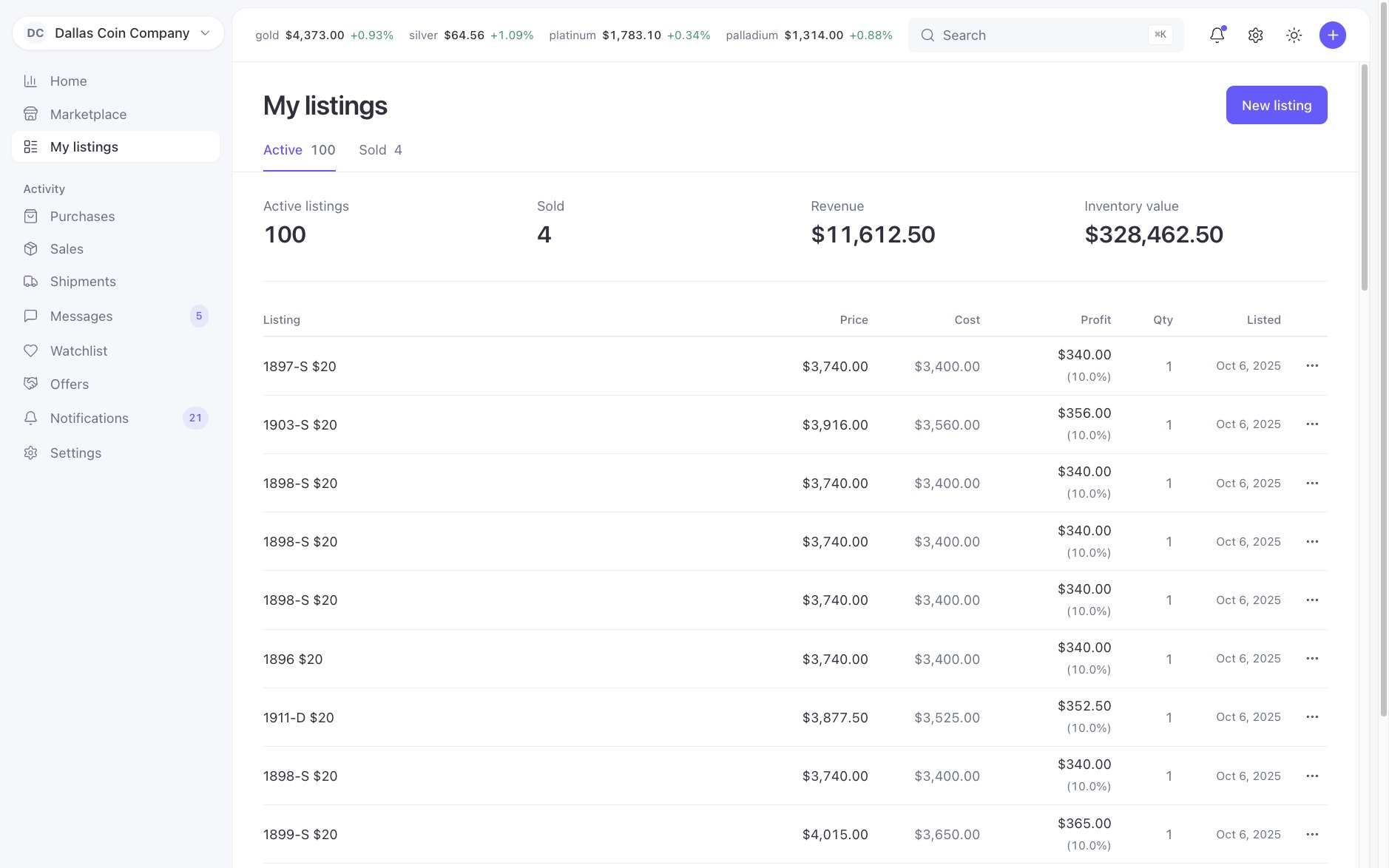Image resolution: width=1389 pixels, height=868 pixels.
Task: Click the $3,650.00 cost cell
Action: point(947,834)
